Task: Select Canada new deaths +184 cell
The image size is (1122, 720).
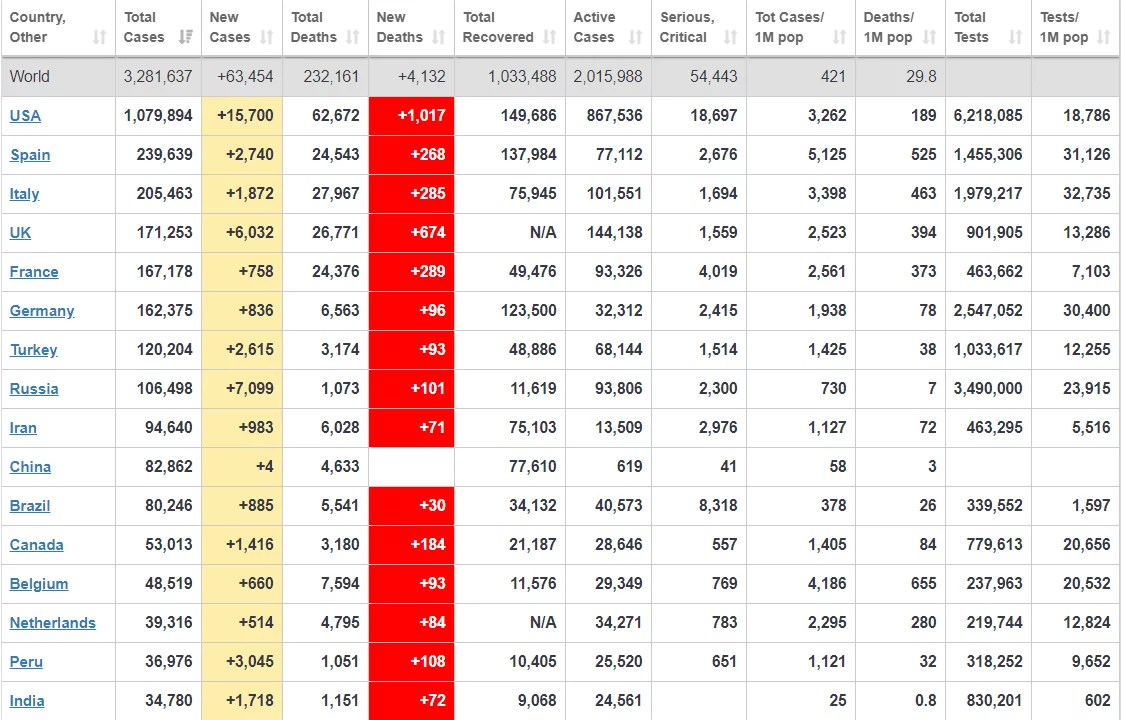Action: click(x=411, y=545)
